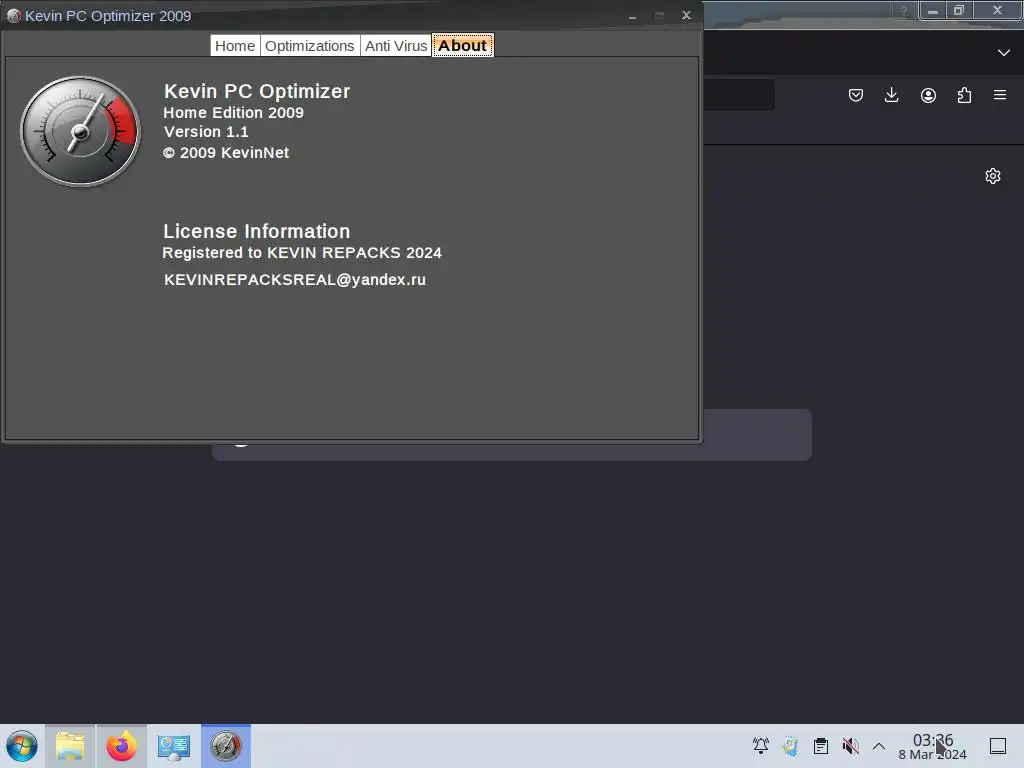The width and height of the screenshot is (1024, 768).
Task: Click the About tab
Action: coord(462,46)
